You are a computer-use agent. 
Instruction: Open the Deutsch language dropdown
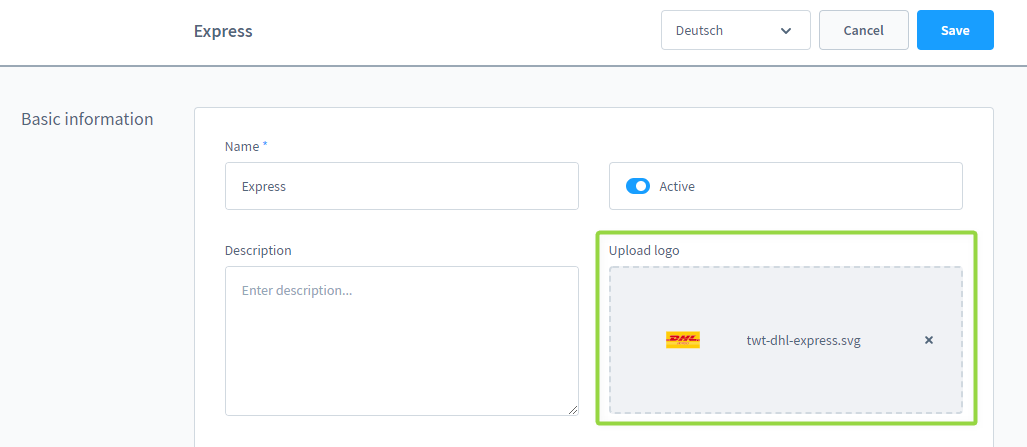coord(735,30)
